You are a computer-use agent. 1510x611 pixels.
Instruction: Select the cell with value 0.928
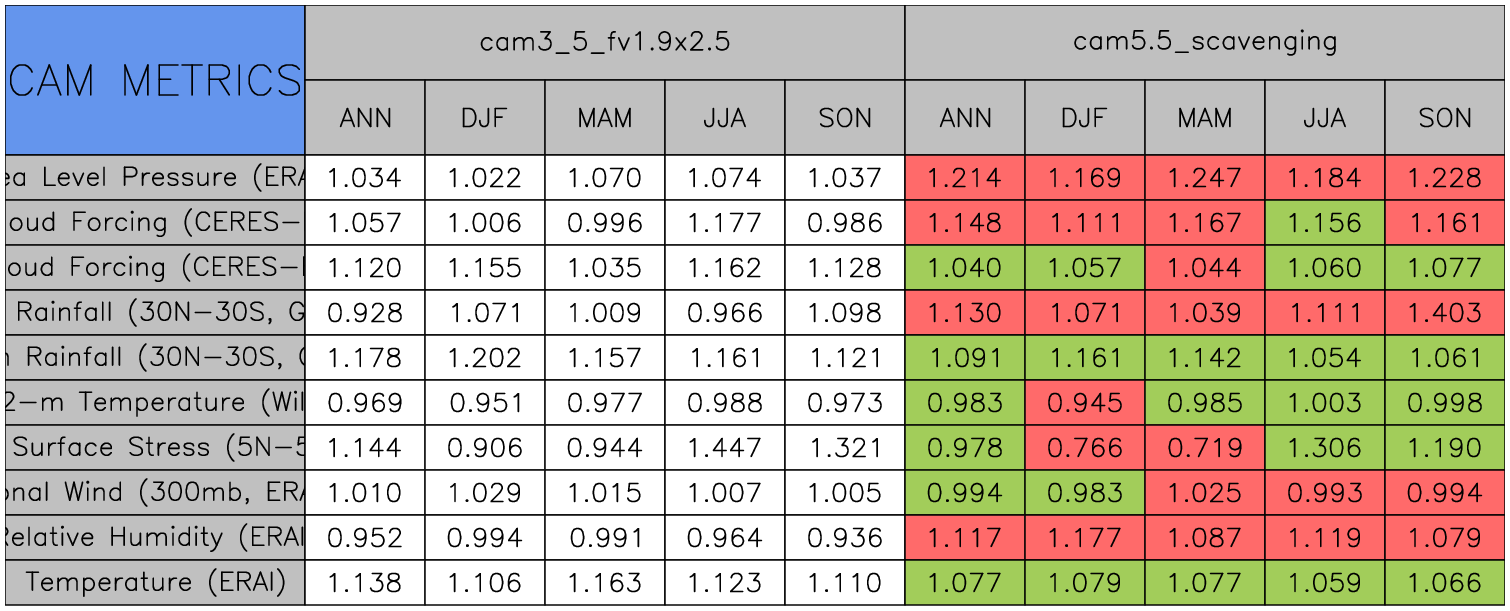(x=365, y=313)
